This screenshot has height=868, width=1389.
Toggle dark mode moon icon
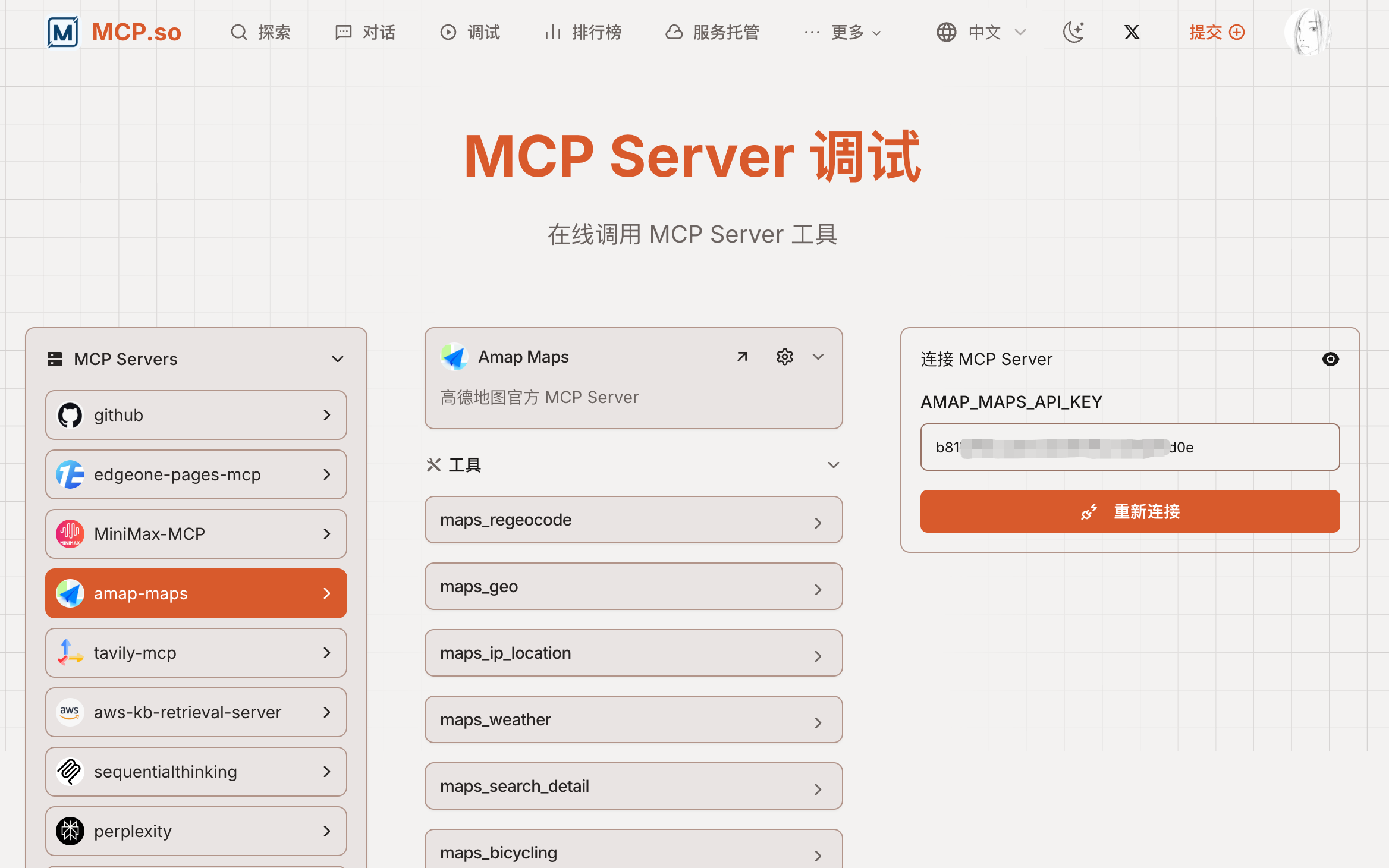pyautogui.click(x=1073, y=32)
